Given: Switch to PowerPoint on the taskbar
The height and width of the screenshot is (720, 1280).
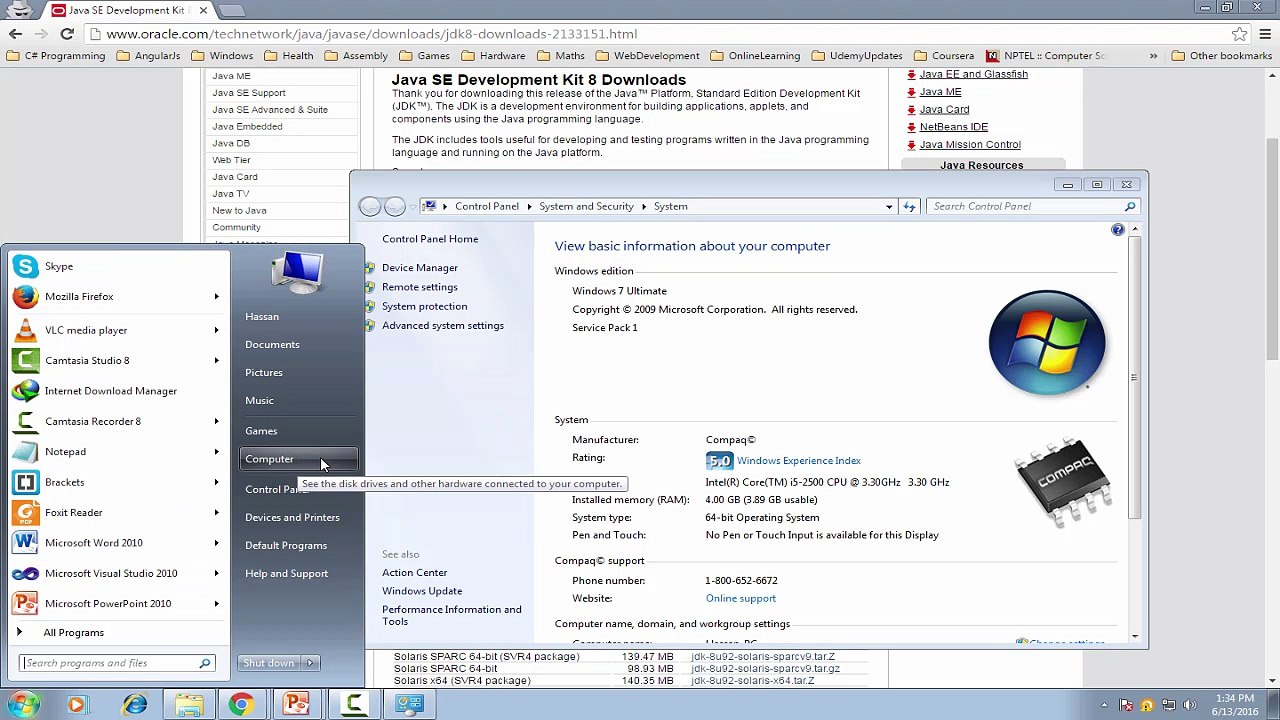Looking at the screenshot, I should point(296,705).
